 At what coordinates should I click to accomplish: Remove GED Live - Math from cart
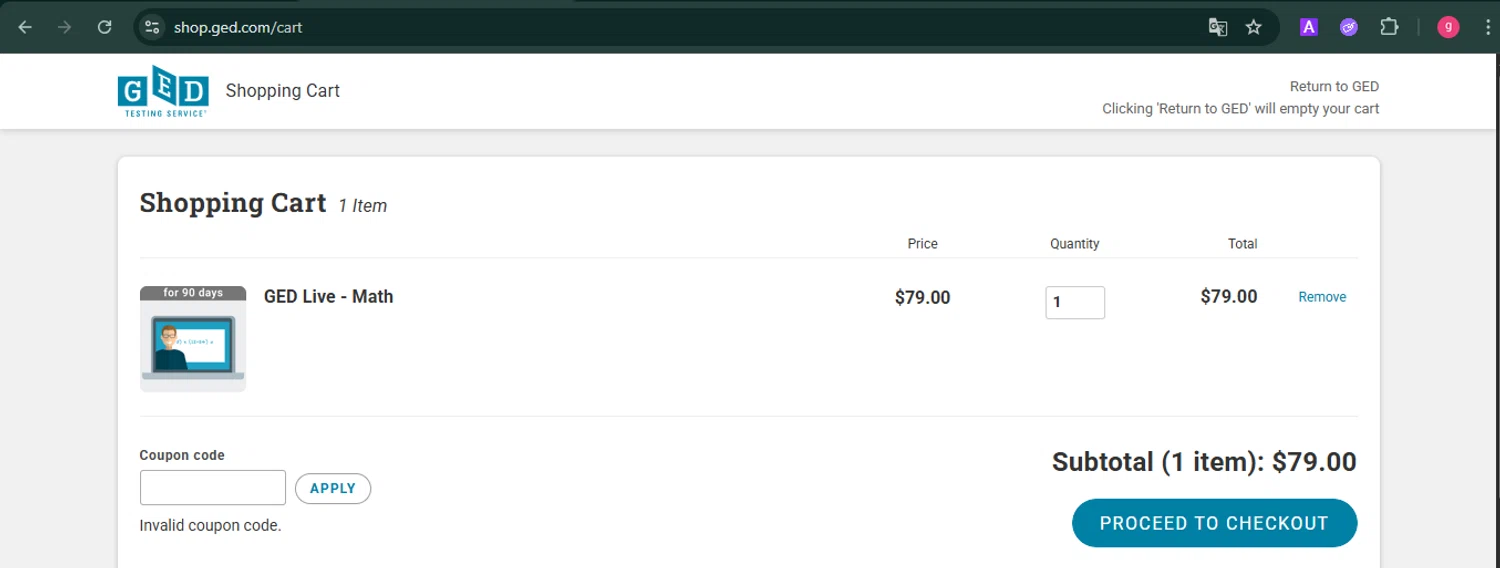click(1322, 297)
